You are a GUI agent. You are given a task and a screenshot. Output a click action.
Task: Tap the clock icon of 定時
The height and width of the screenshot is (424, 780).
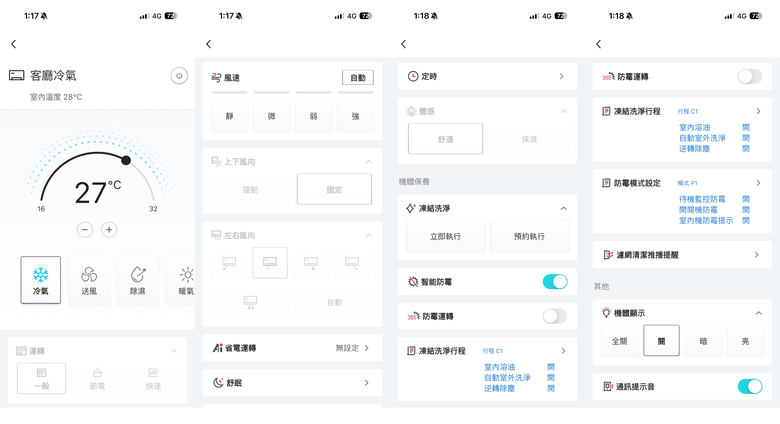tap(413, 76)
